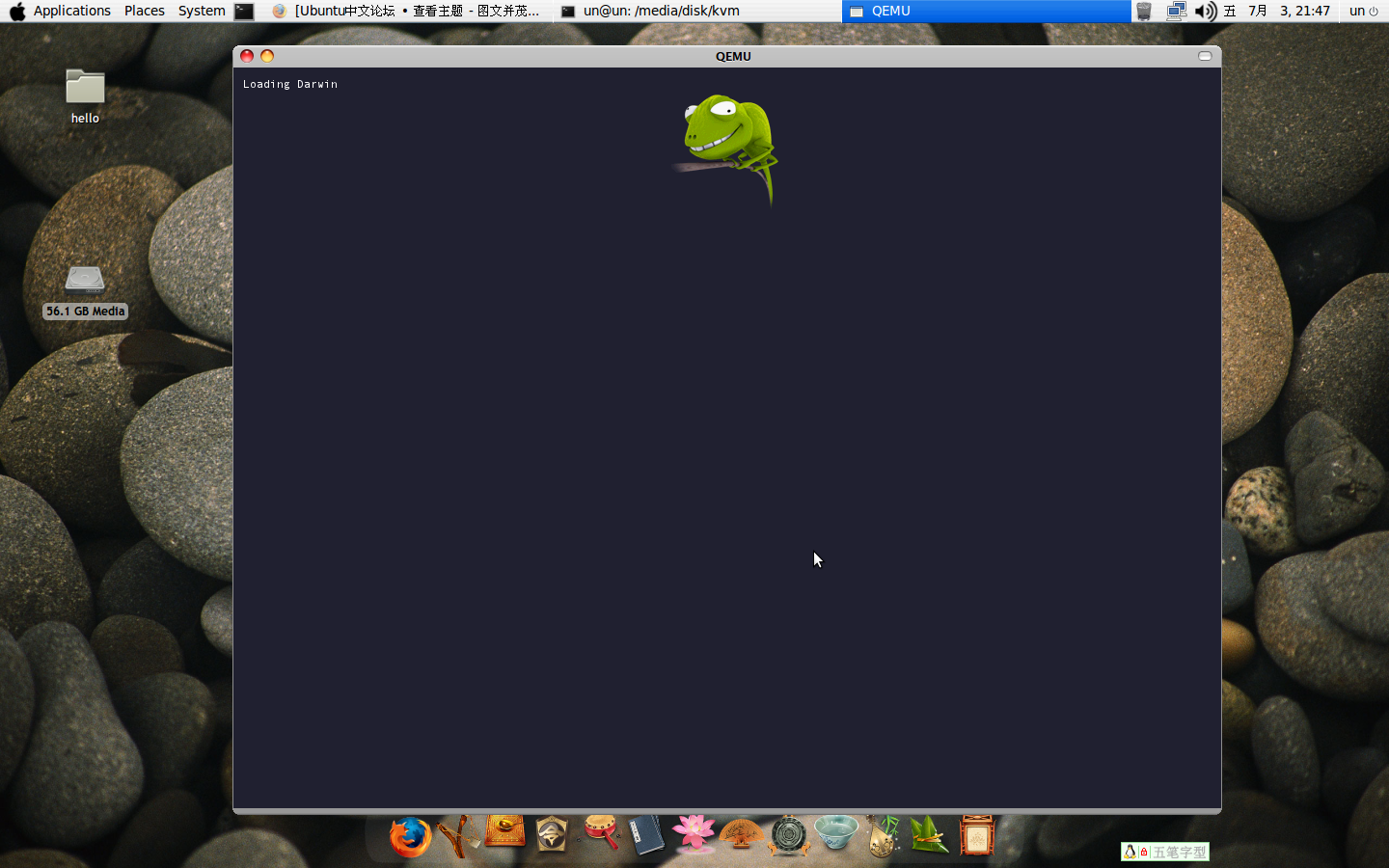Click the jade disc on stand dock icon
The height and width of the screenshot is (868, 1389).
tap(789, 836)
